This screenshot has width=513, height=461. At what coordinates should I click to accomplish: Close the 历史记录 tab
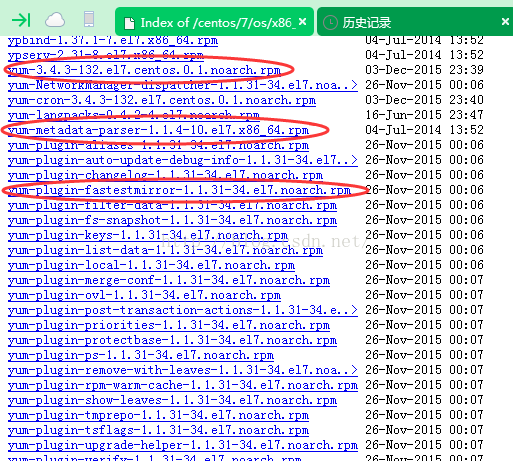[505, 22]
